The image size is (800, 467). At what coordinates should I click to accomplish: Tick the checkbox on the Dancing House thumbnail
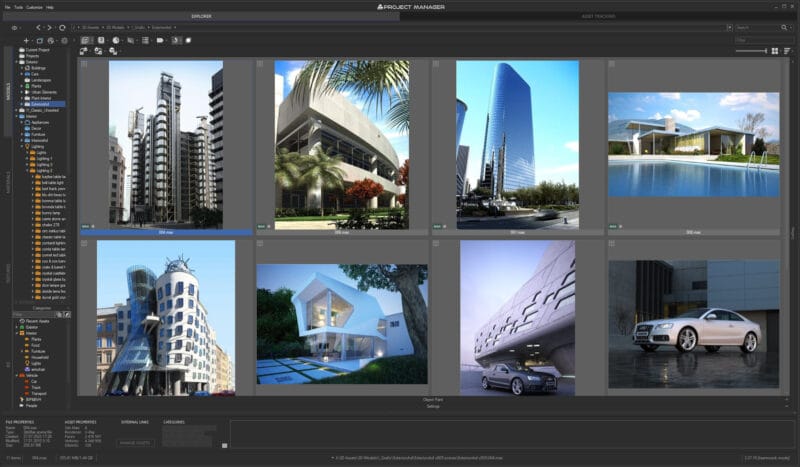pos(84,244)
